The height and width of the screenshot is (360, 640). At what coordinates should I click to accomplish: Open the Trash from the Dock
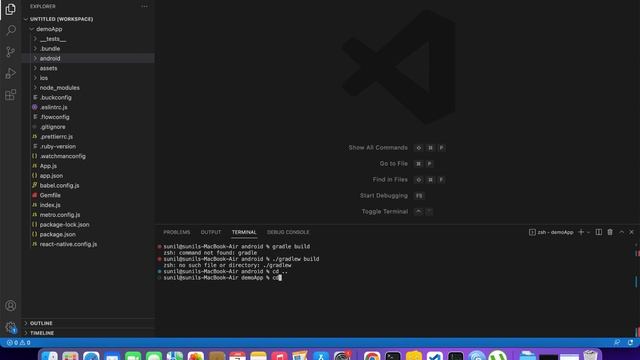click(x=590, y=356)
